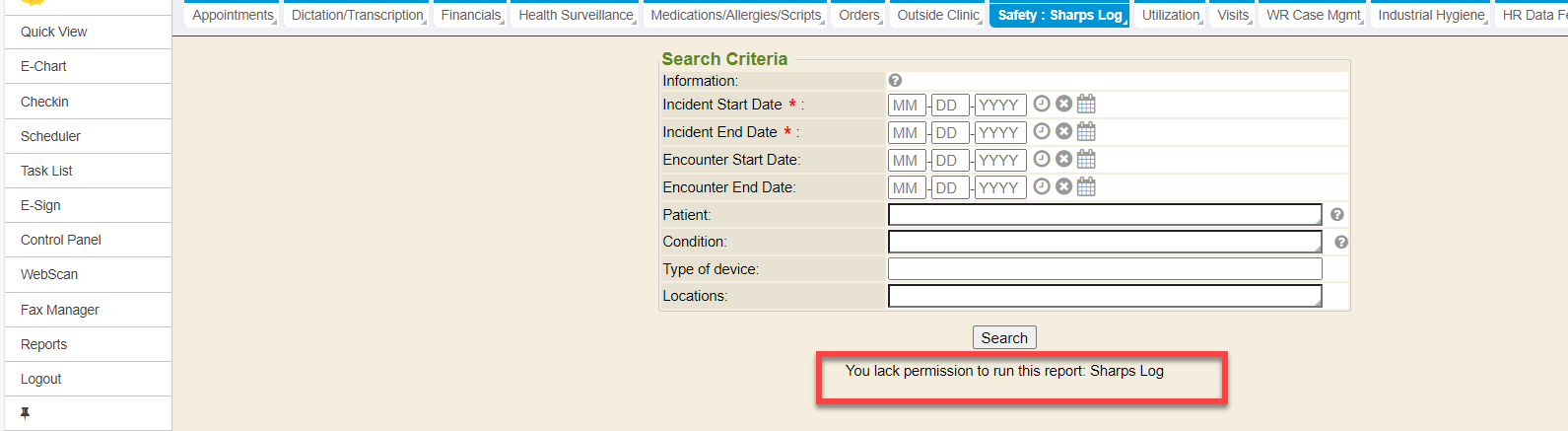Screen dimensions: 1568x431
Task: Open the Industrial Hygiene tab
Action: 1431,16
